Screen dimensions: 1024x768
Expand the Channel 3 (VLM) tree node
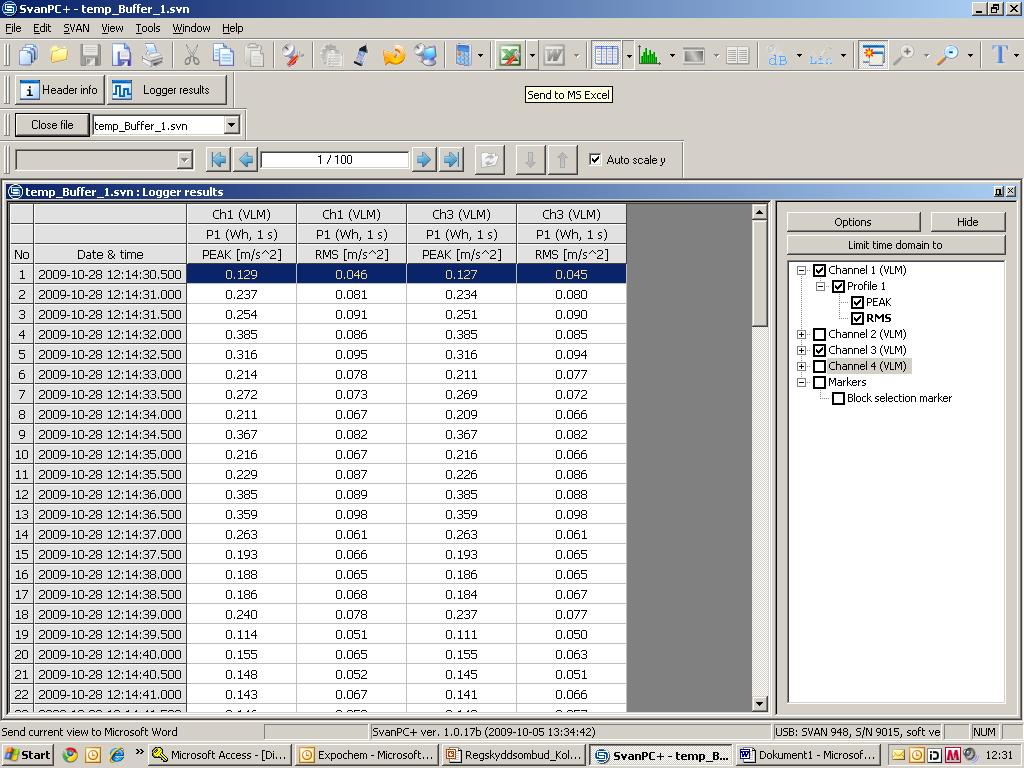801,350
